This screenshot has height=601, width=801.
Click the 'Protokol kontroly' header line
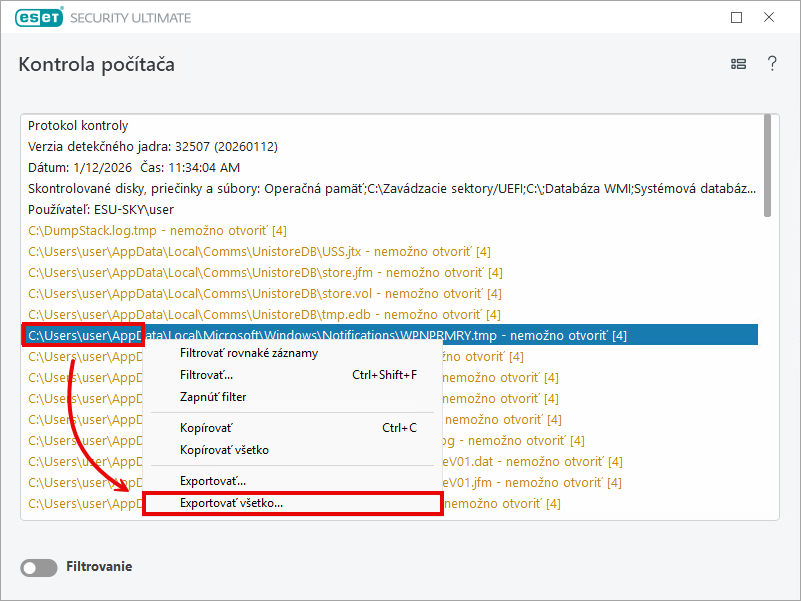click(x=78, y=126)
